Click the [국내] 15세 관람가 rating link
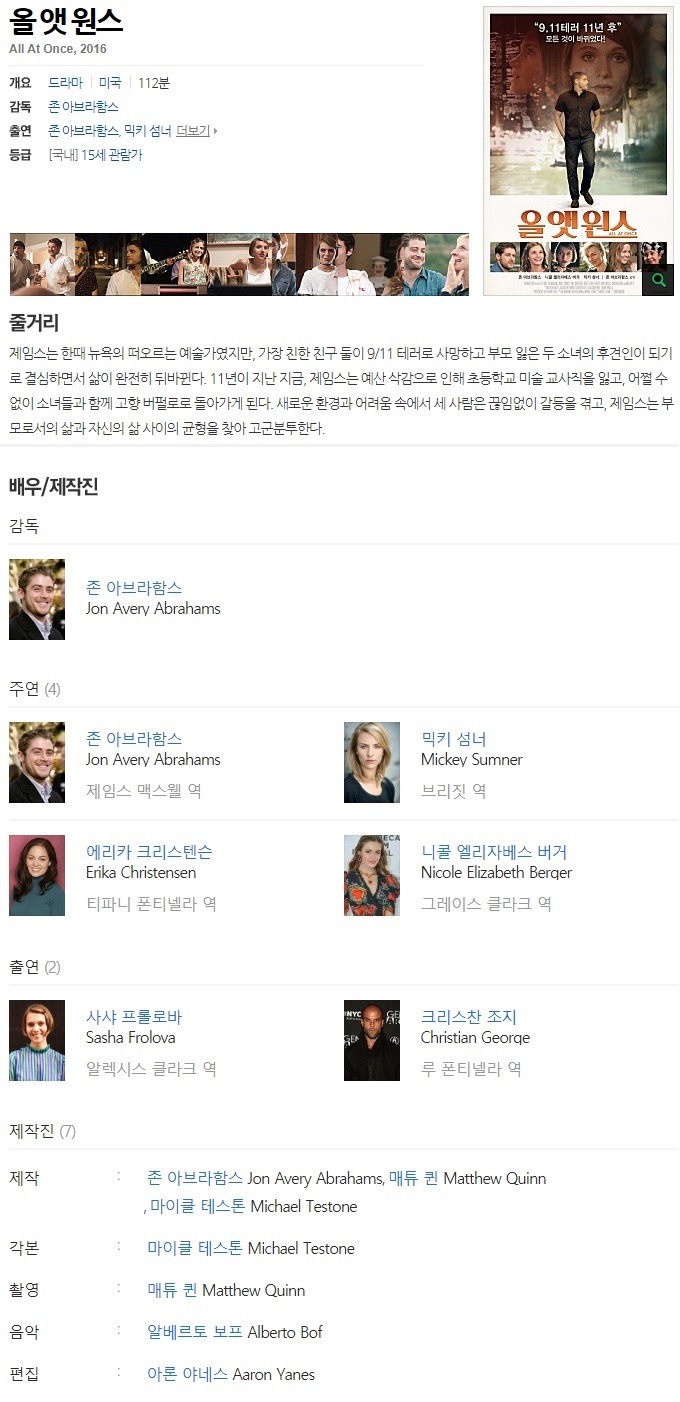Screen dimensions: 680x1402 95,155
